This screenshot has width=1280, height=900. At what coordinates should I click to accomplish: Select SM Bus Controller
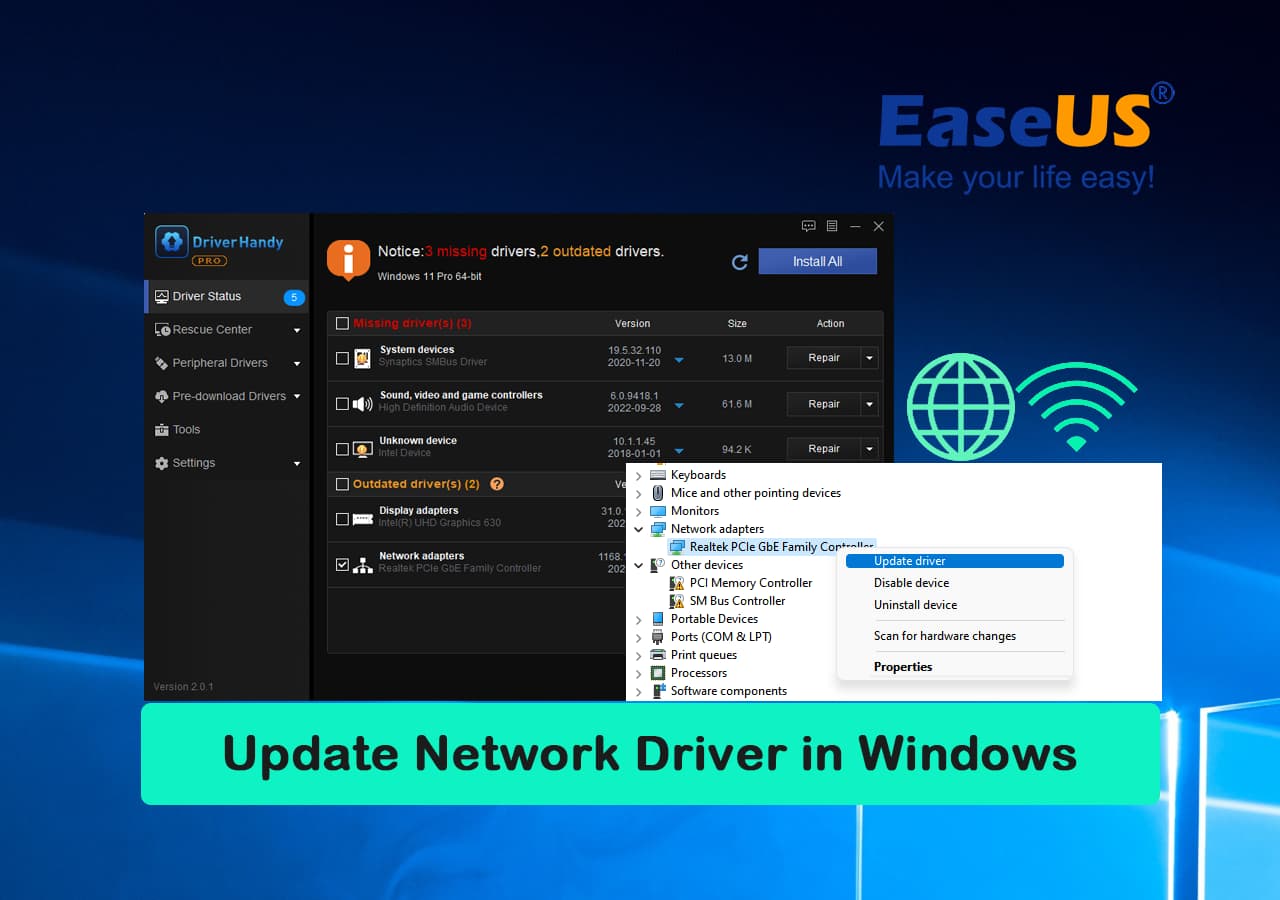coord(737,601)
